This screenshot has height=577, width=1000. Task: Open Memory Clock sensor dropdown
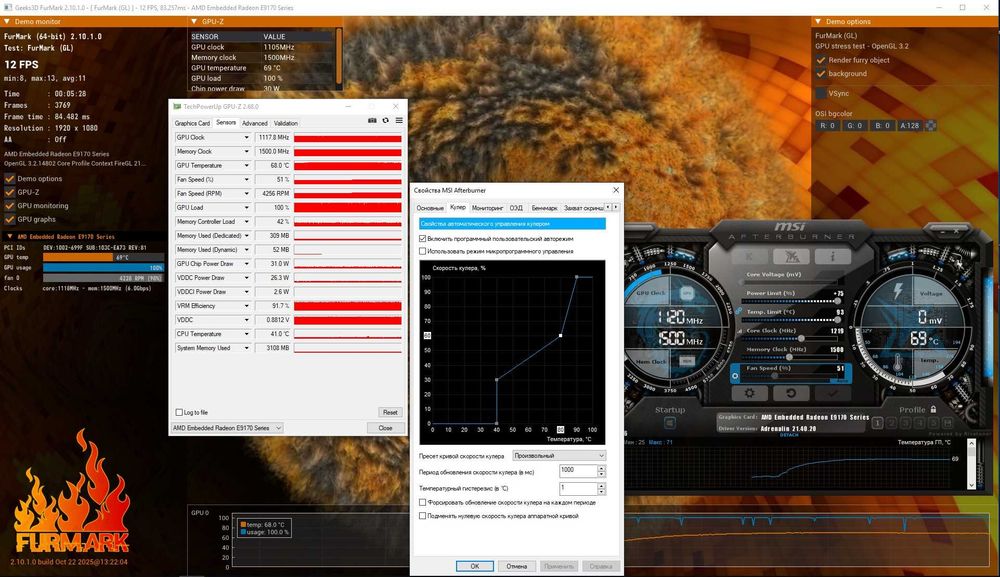coord(246,152)
